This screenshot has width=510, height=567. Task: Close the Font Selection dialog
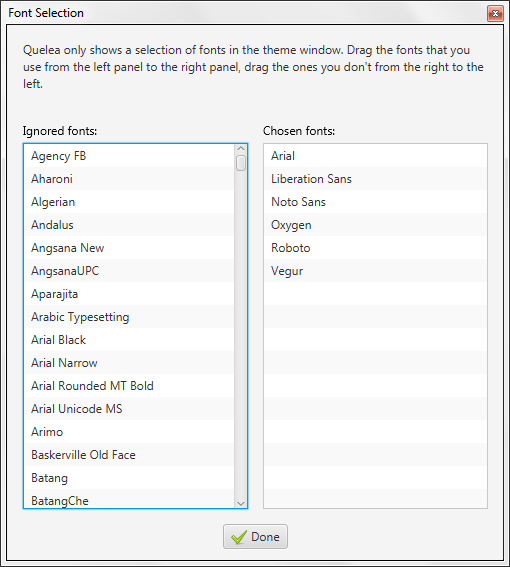(x=495, y=14)
